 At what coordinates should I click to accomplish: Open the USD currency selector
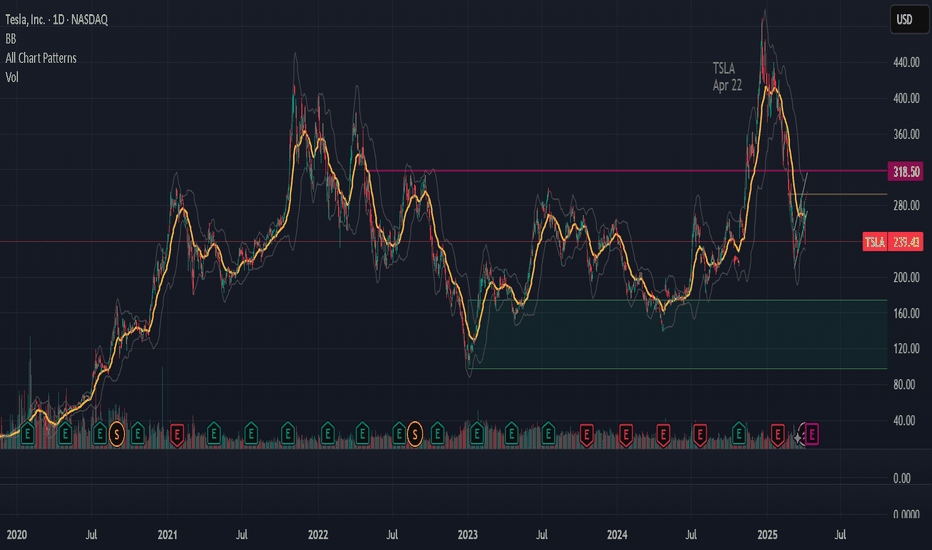click(908, 20)
